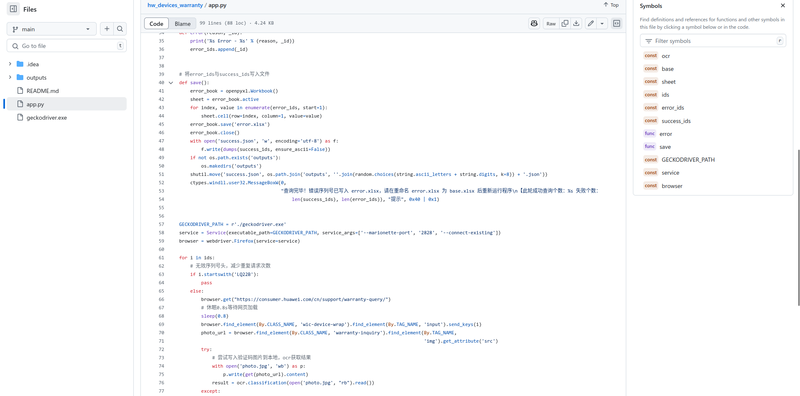Screen dimensions: 800x396
Task: Click the Copilot icon button
Action: [534, 23]
